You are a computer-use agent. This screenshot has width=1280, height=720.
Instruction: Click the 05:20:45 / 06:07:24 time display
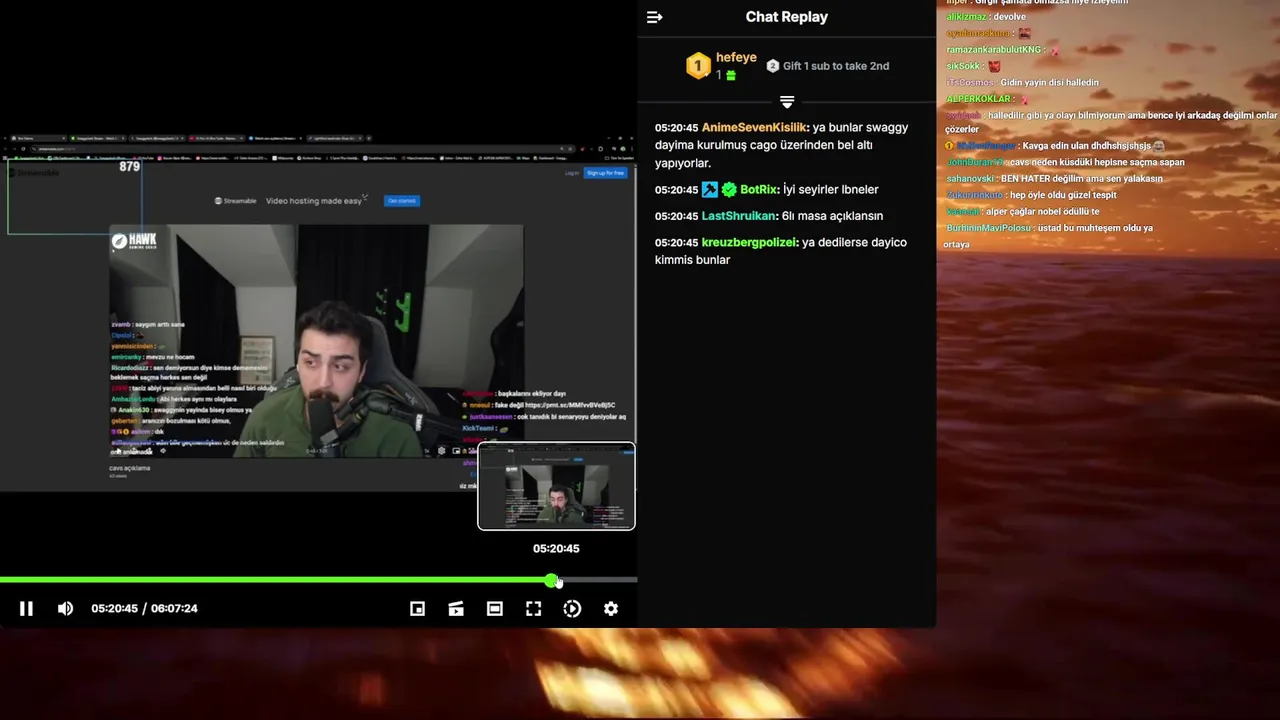pyautogui.click(x=144, y=608)
